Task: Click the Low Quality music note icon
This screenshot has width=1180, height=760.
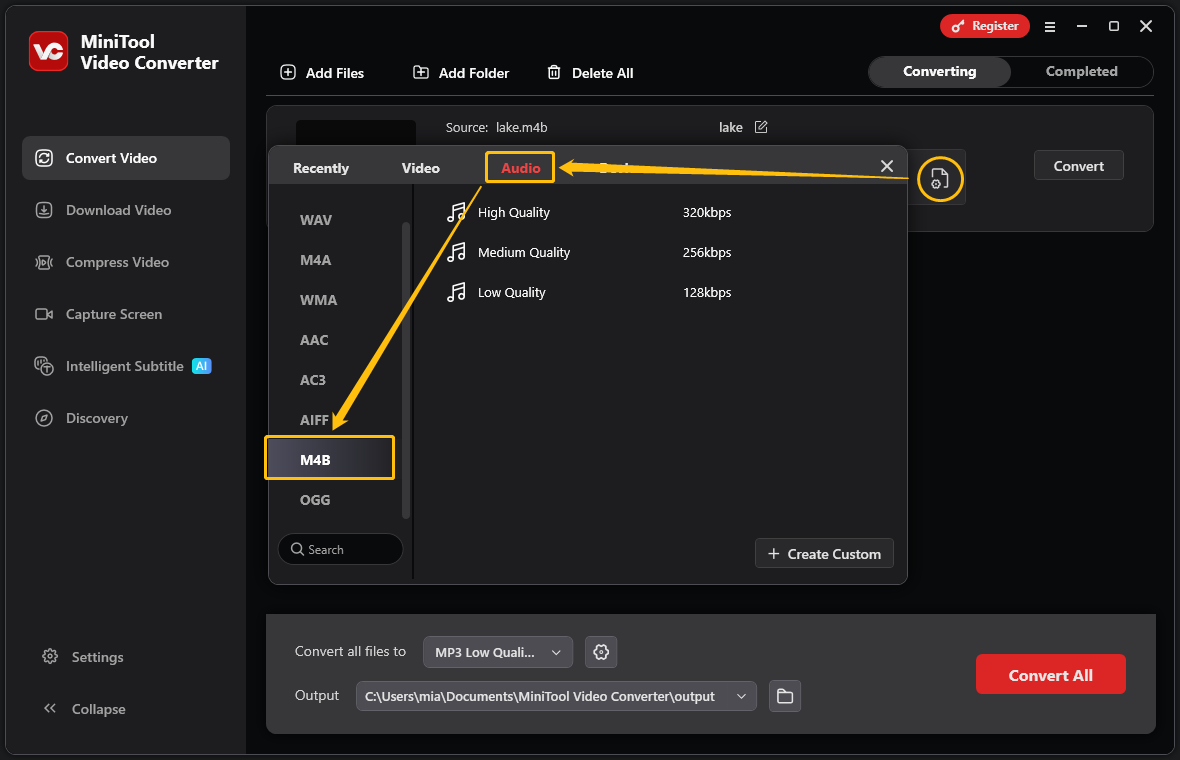Action: (456, 292)
